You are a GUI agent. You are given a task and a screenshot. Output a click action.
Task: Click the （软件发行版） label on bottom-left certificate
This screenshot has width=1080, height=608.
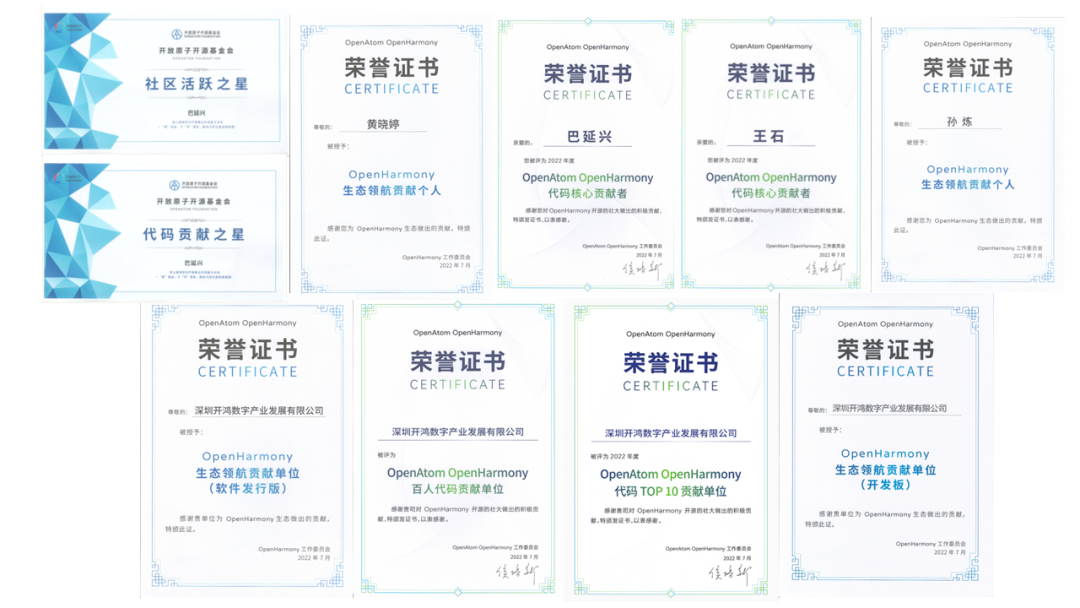247,489
